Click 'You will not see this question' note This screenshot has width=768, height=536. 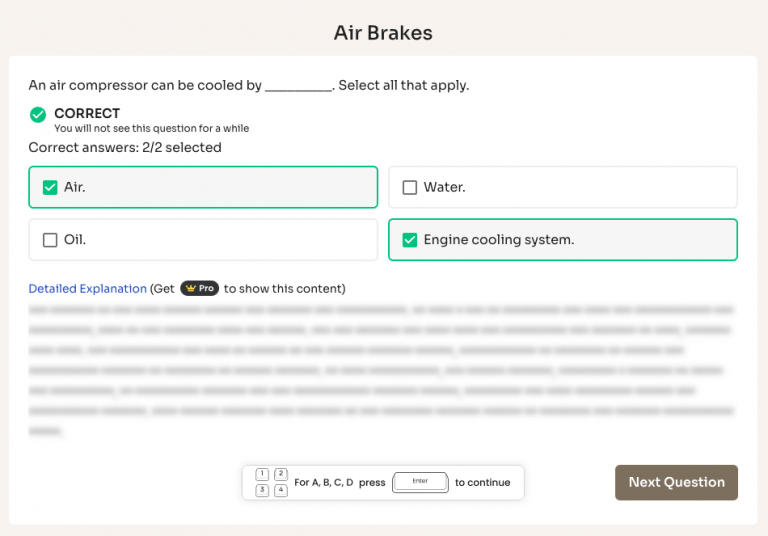coord(151,128)
